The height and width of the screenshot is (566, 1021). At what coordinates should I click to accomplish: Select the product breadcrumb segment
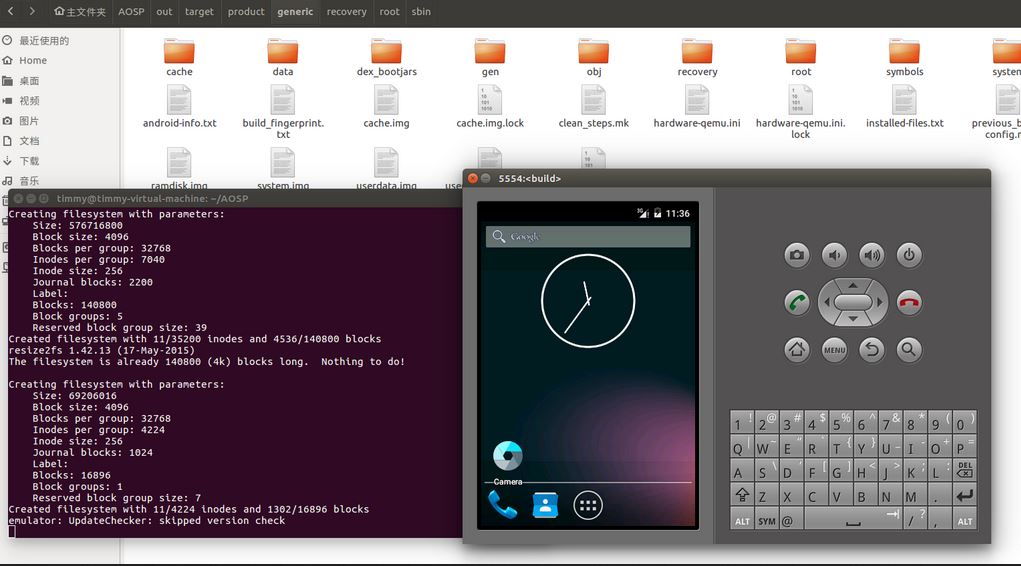coord(245,12)
